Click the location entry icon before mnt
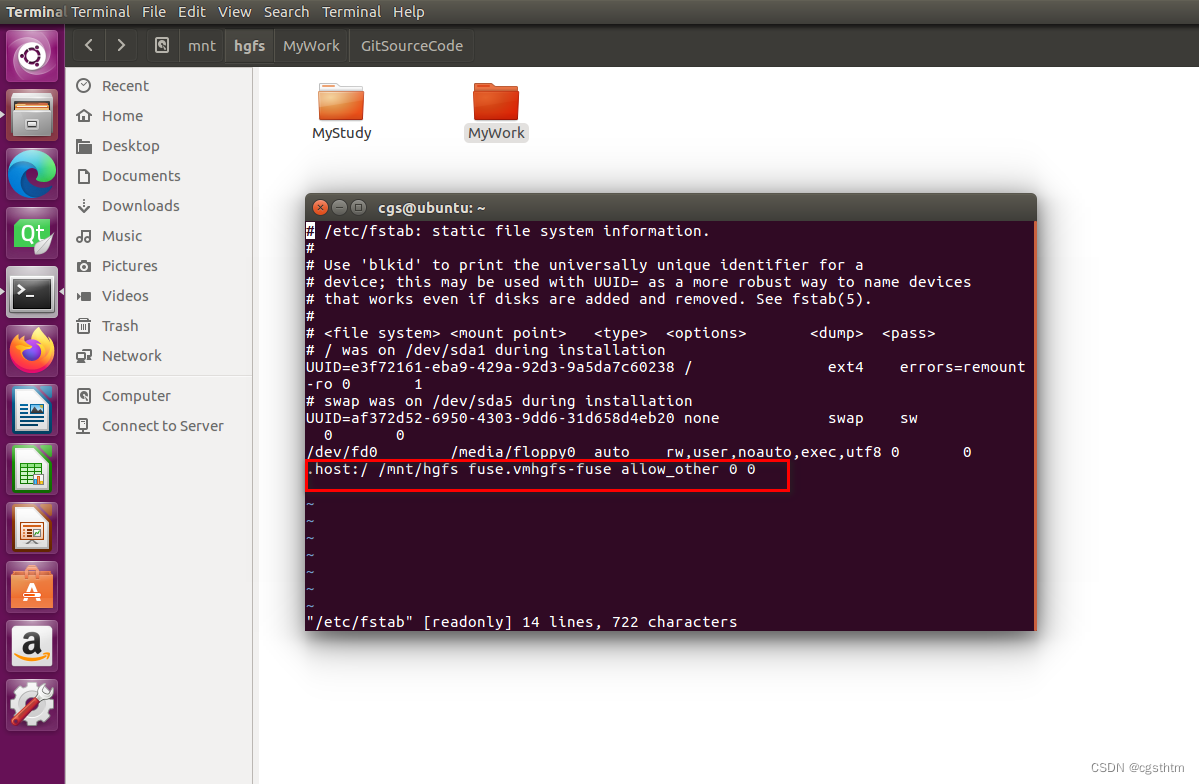1199x784 pixels. (x=161, y=45)
